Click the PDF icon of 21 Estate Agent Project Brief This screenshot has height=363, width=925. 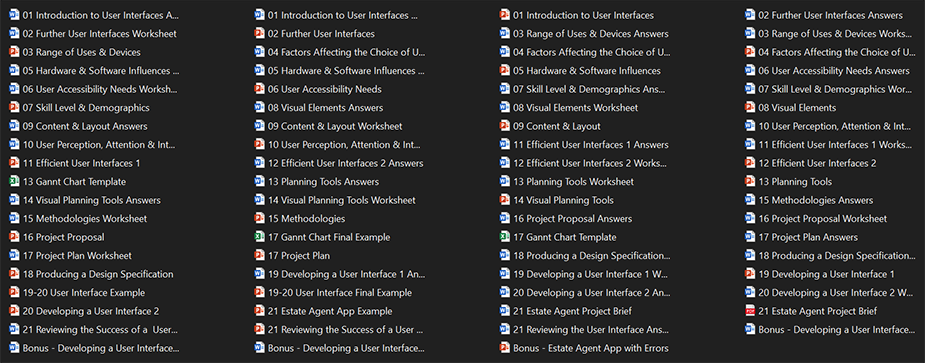point(750,311)
